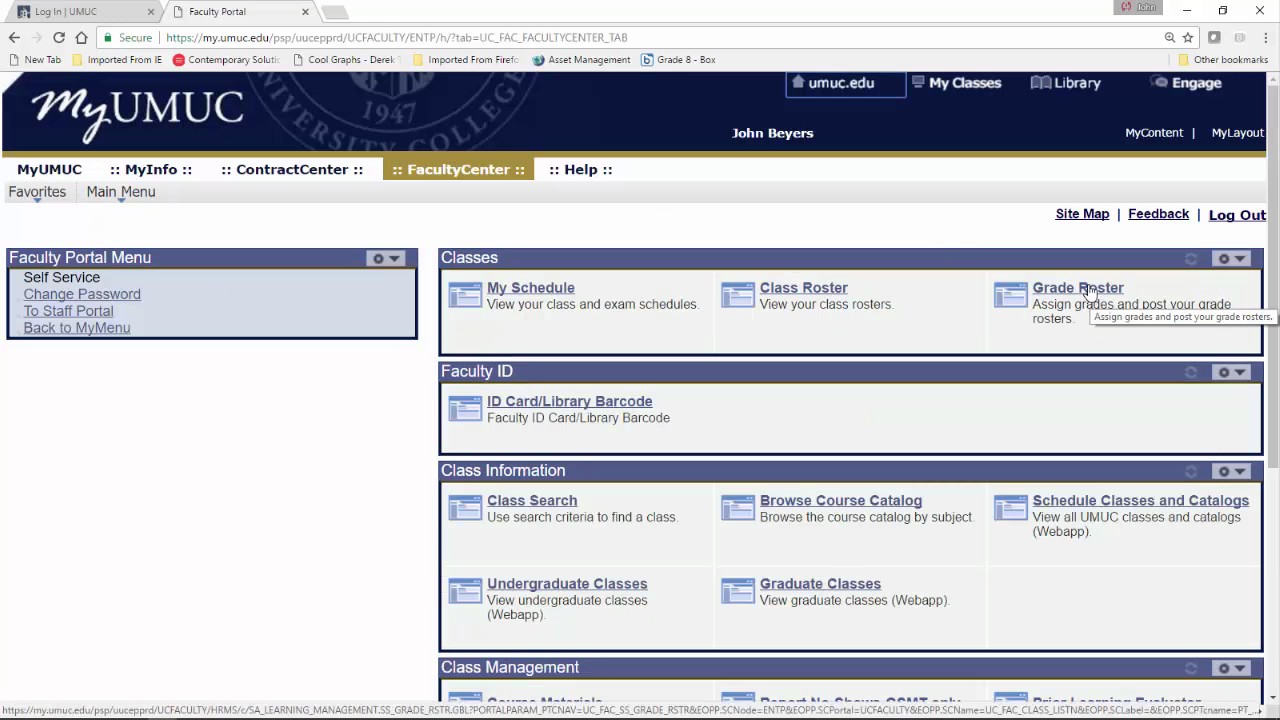Go To Staff Portal link
This screenshot has width=1280, height=720.
pyautogui.click(x=68, y=311)
